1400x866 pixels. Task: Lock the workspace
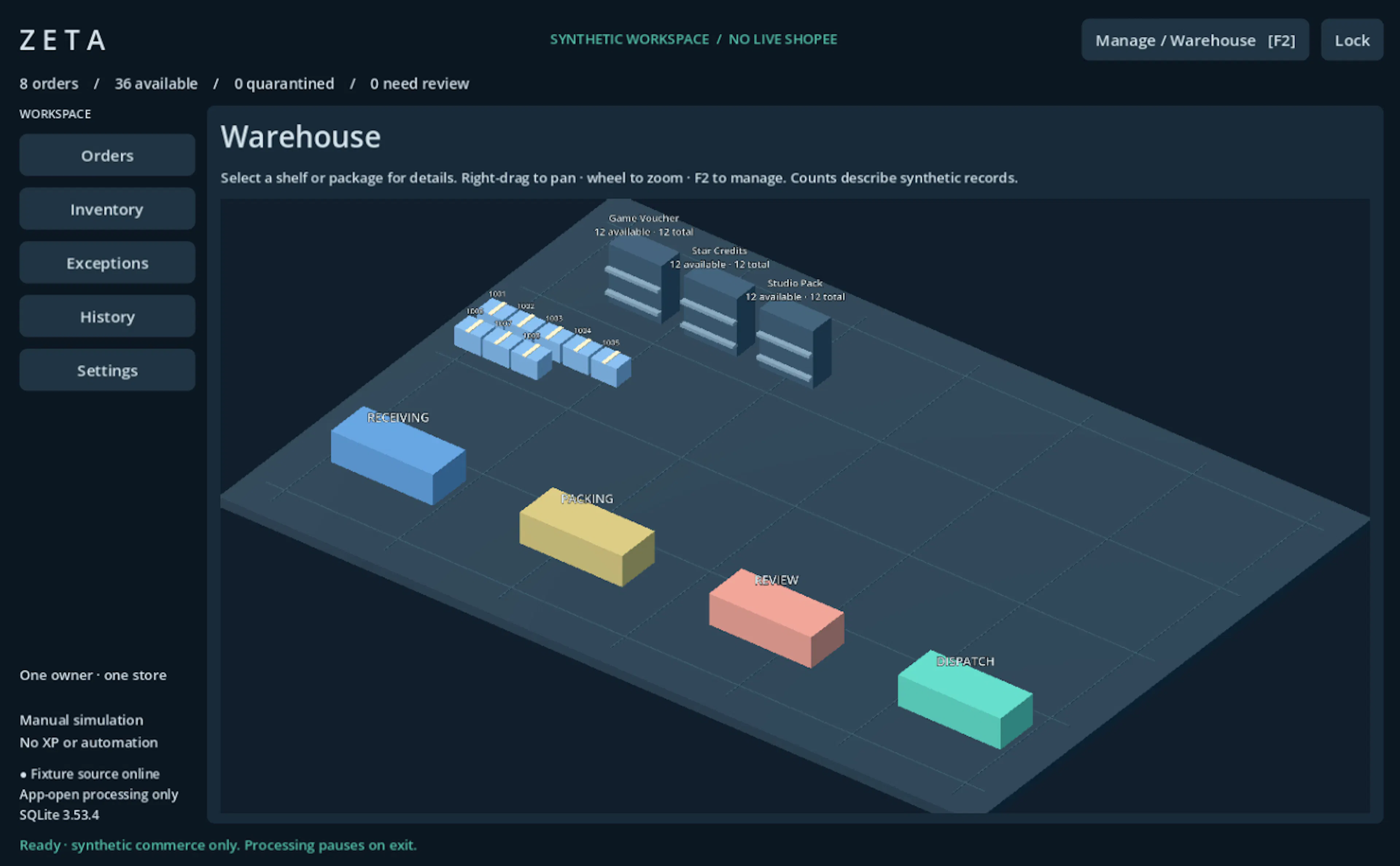[x=1352, y=40]
